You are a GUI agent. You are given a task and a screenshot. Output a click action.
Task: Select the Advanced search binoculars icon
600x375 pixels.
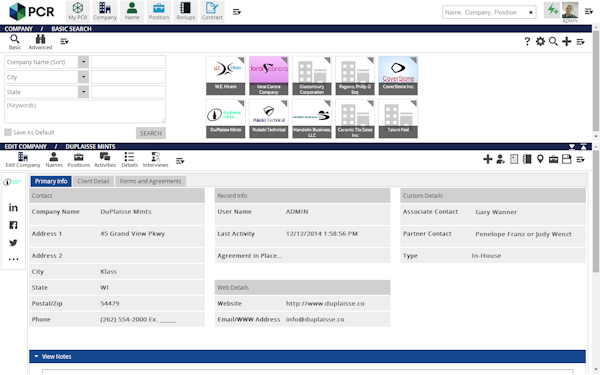tap(40, 42)
